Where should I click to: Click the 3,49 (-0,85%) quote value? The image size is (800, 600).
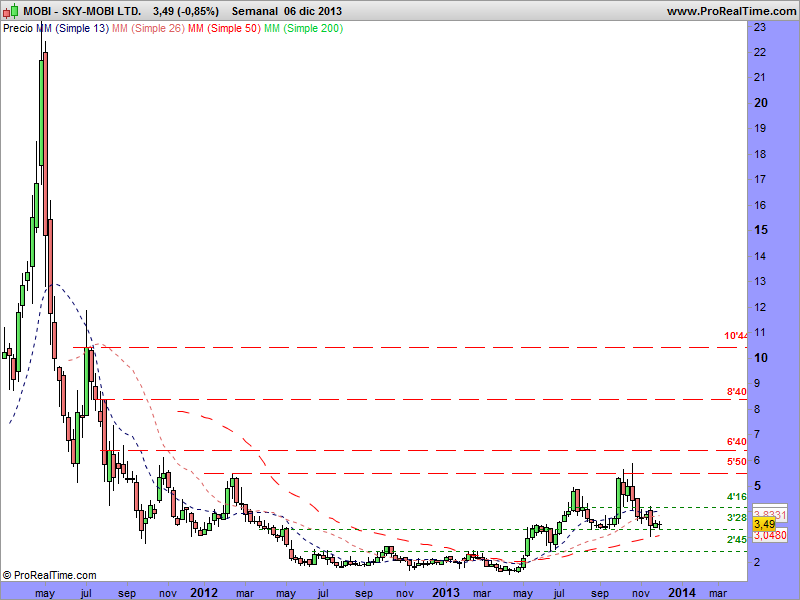point(186,11)
